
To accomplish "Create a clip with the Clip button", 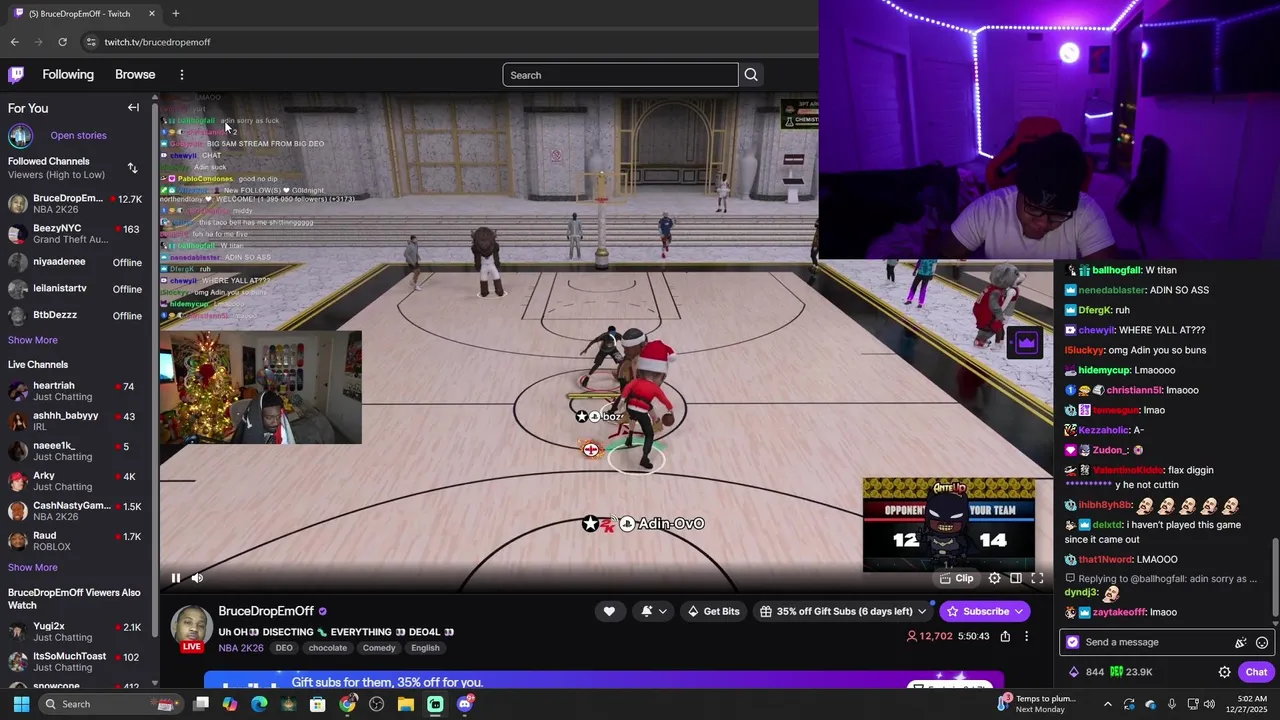I will pos(956,578).
